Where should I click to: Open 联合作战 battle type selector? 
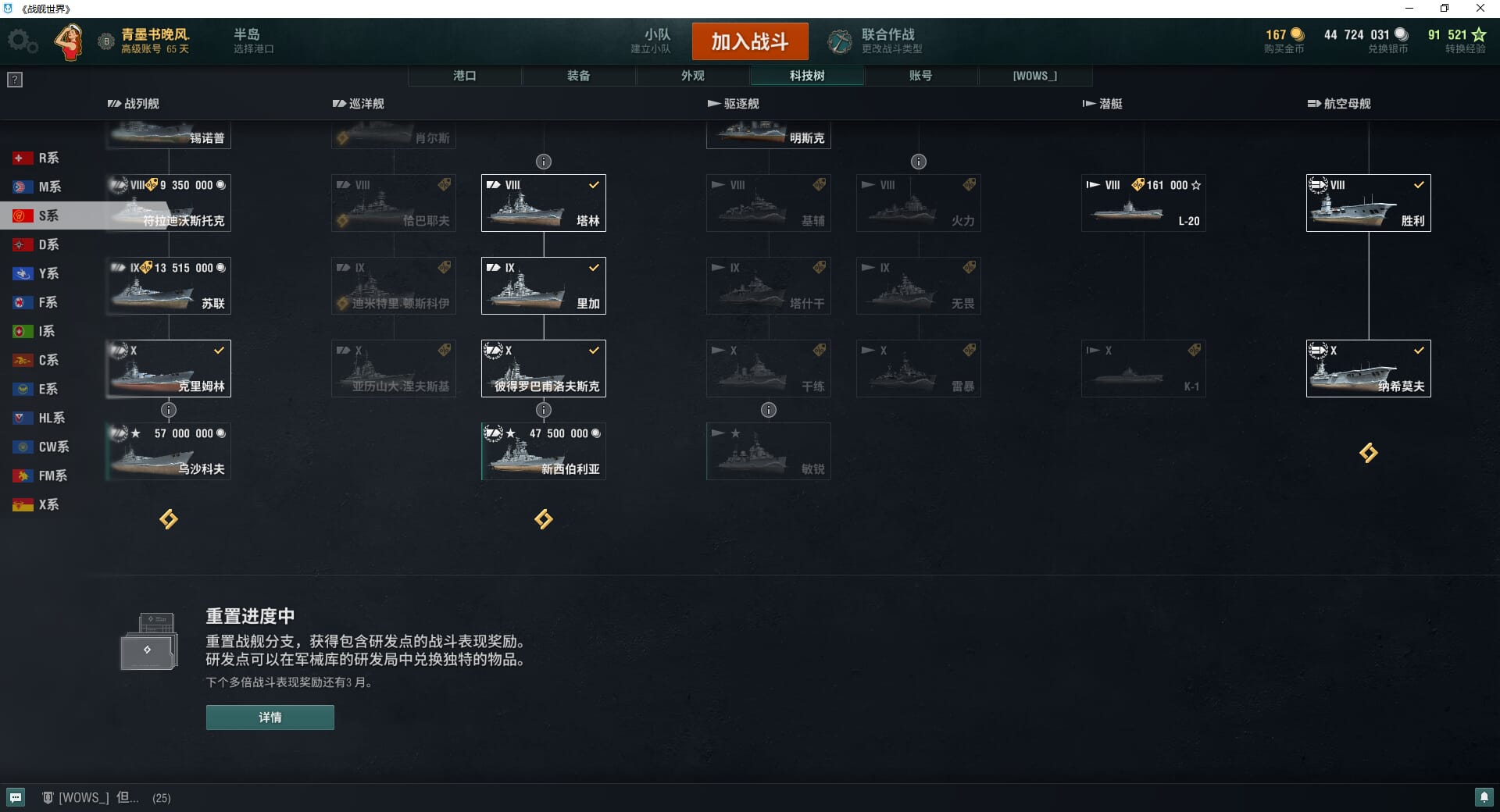pyautogui.click(x=877, y=41)
